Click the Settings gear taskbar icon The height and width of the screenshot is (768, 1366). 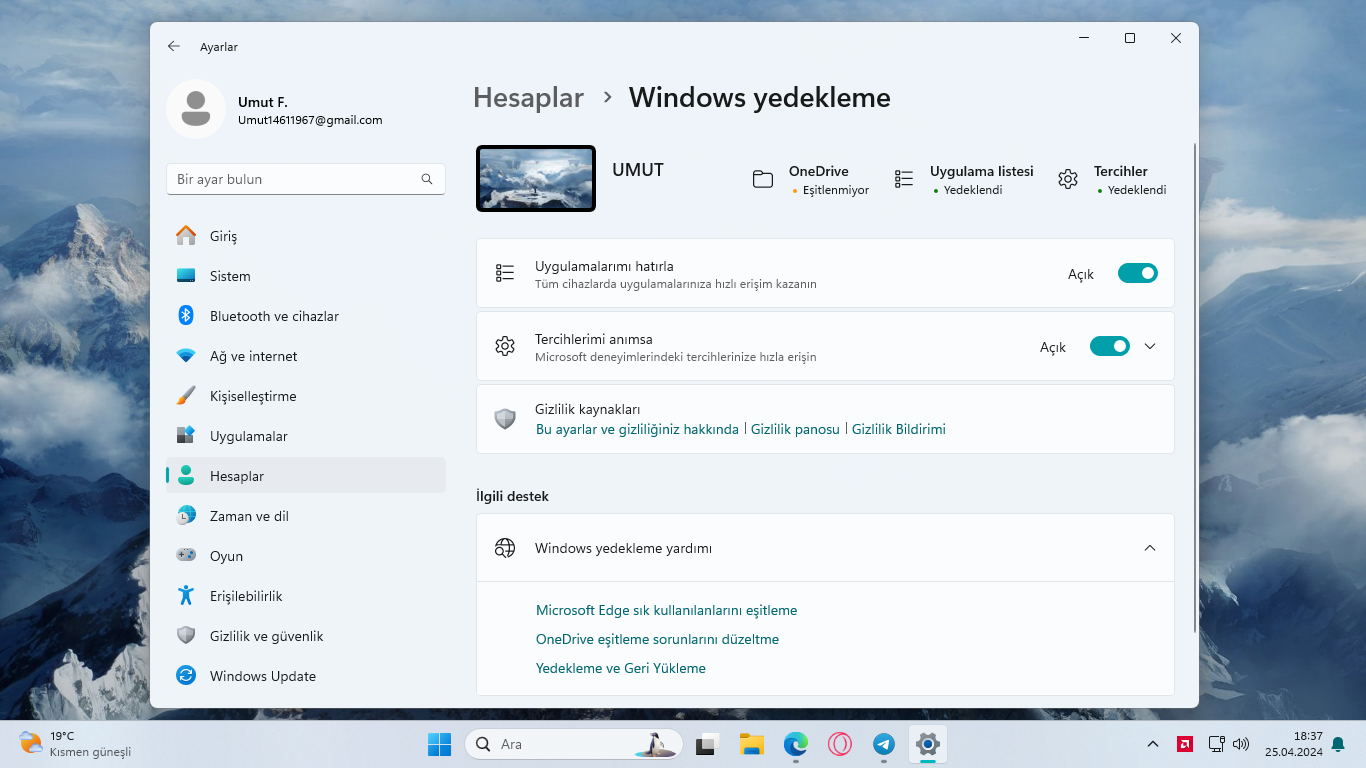[928, 744]
